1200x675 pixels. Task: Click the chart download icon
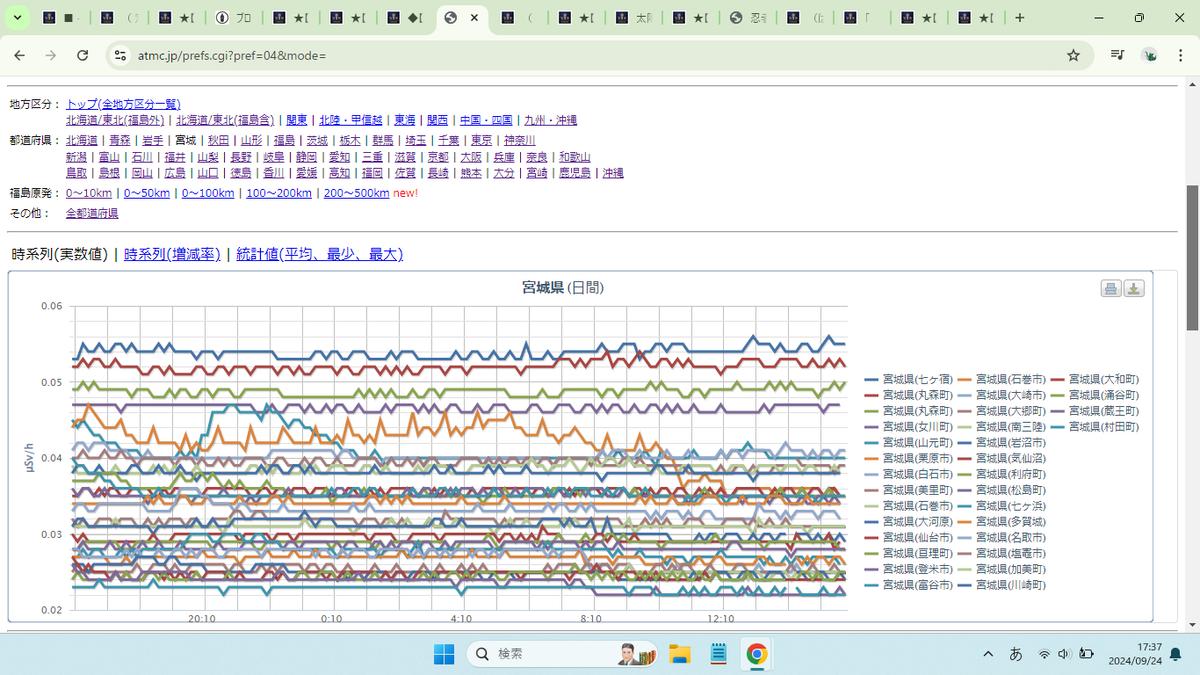1134,289
